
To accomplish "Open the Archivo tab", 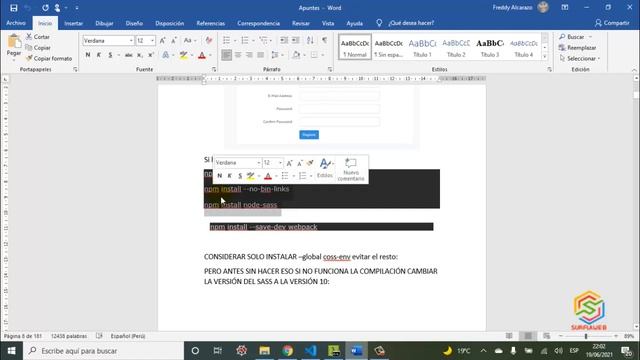I will pyautogui.click(x=16, y=23).
